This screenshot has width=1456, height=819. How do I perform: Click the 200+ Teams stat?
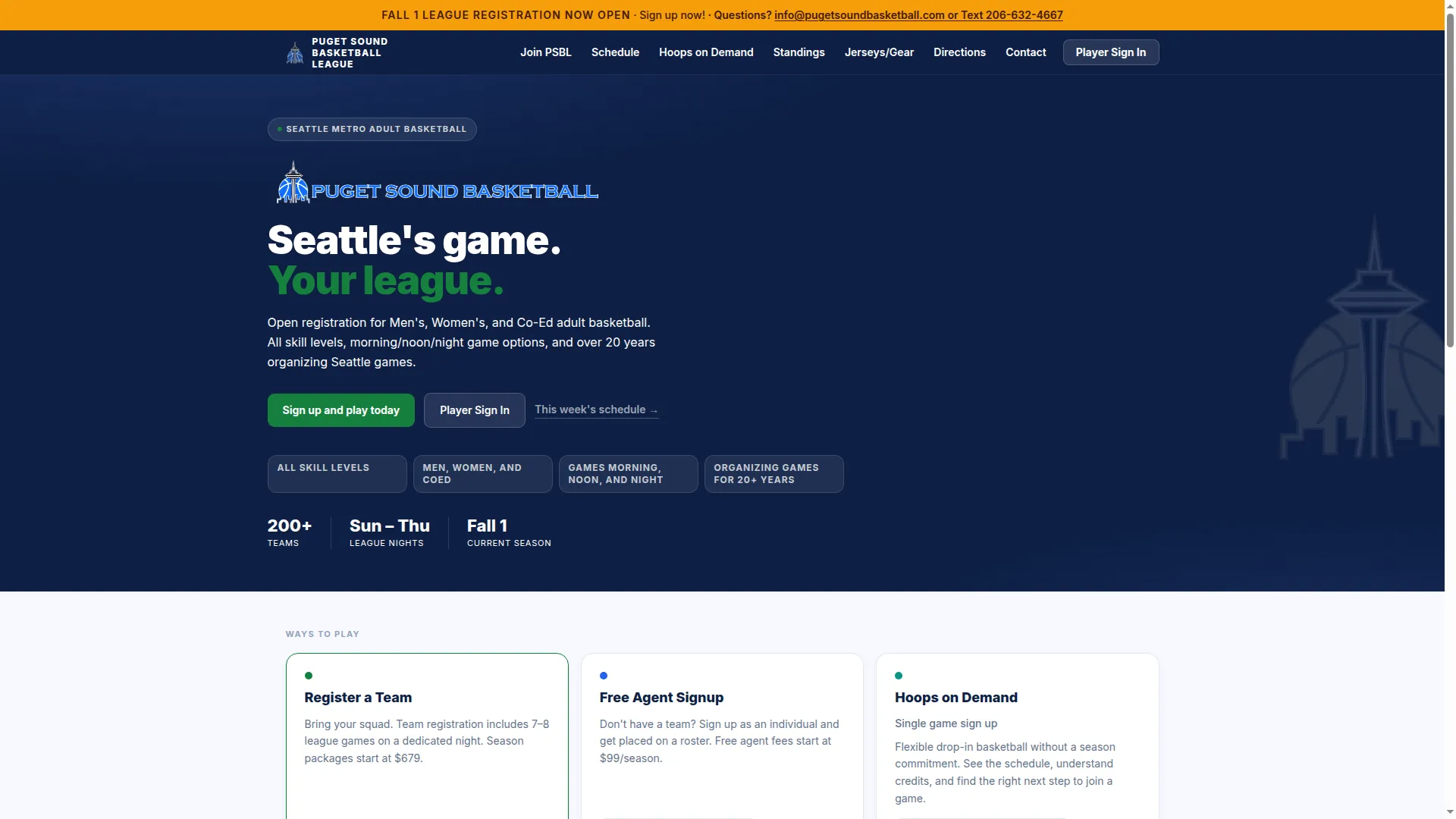pos(290,532)
